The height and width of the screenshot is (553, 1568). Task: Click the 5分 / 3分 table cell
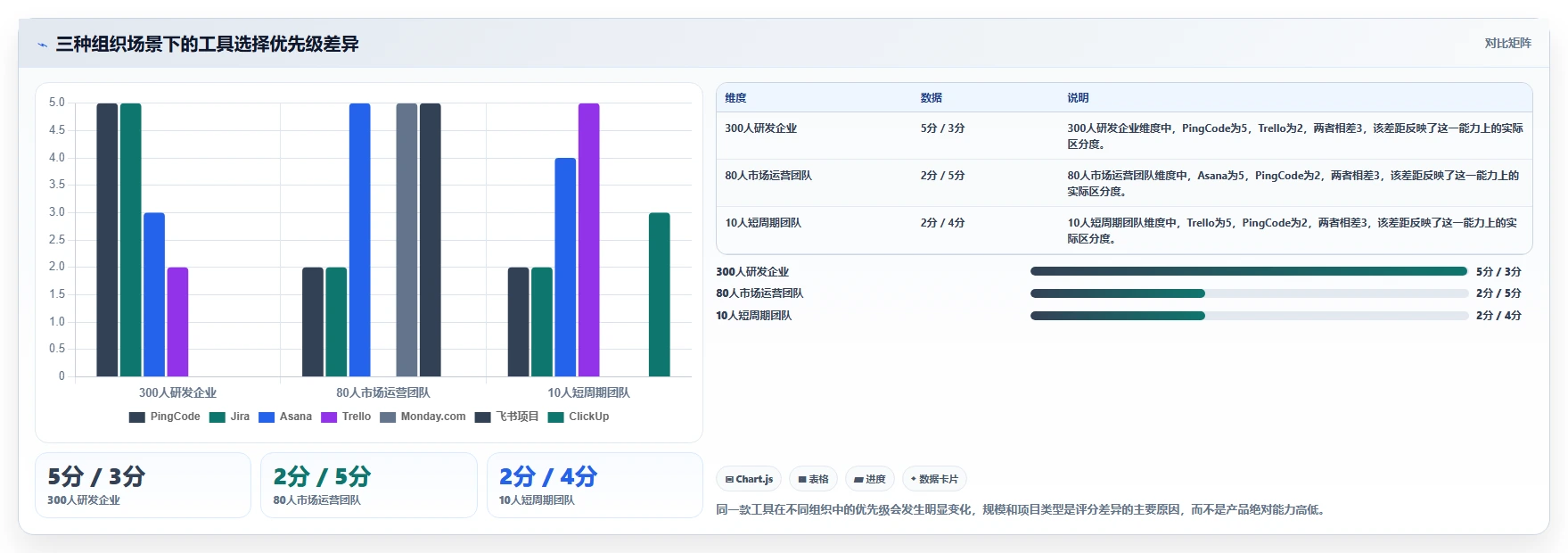coord(943,128)
